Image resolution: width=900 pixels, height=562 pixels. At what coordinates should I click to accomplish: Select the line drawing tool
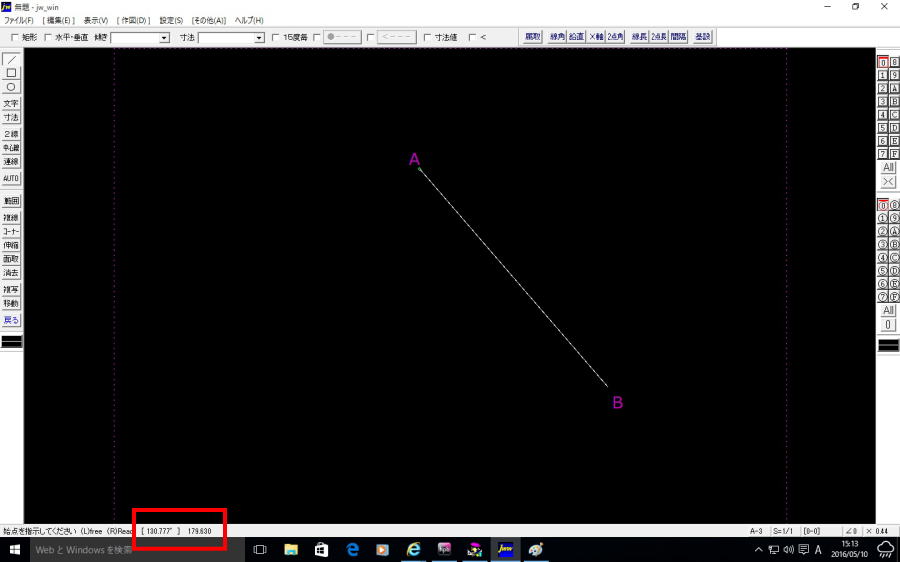11,60
